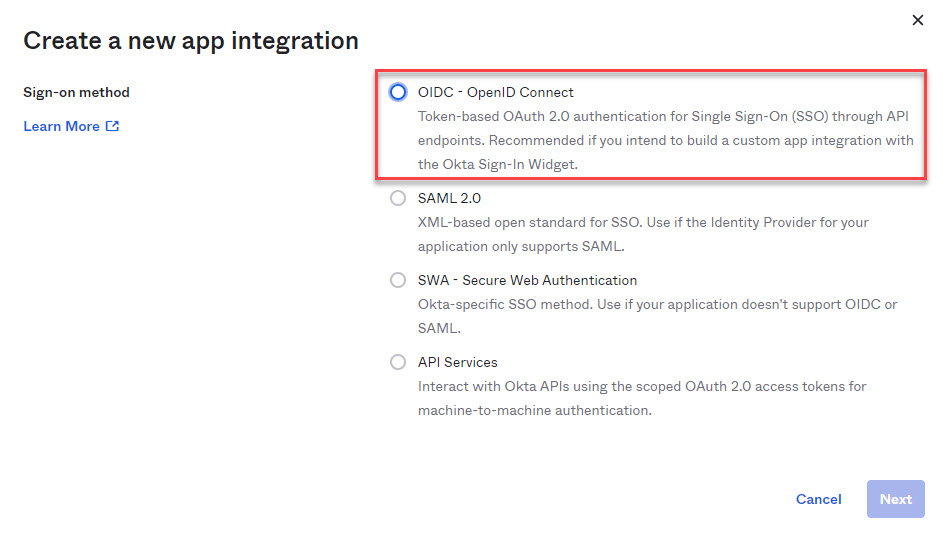Click the Okta-specific SSO method description text
The width and height of the screenshot is (943, 537).
pyautogui.click(x=657, y=316)
